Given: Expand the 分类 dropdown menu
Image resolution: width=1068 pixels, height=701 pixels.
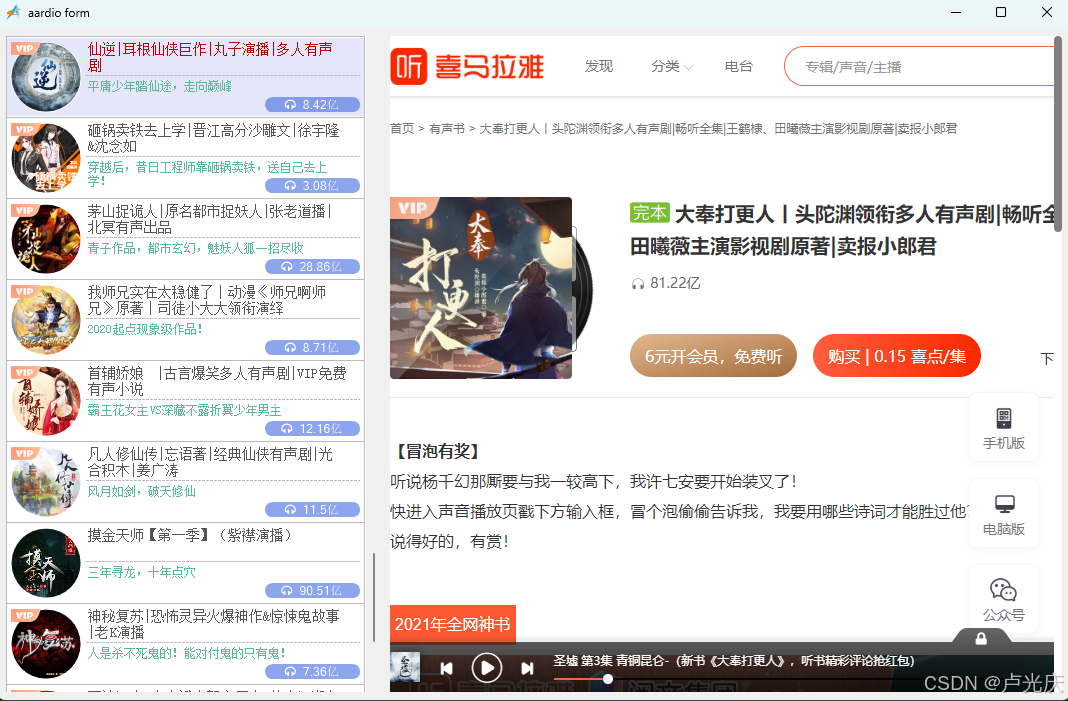Looking at the screenshot, I should (672, 66).
